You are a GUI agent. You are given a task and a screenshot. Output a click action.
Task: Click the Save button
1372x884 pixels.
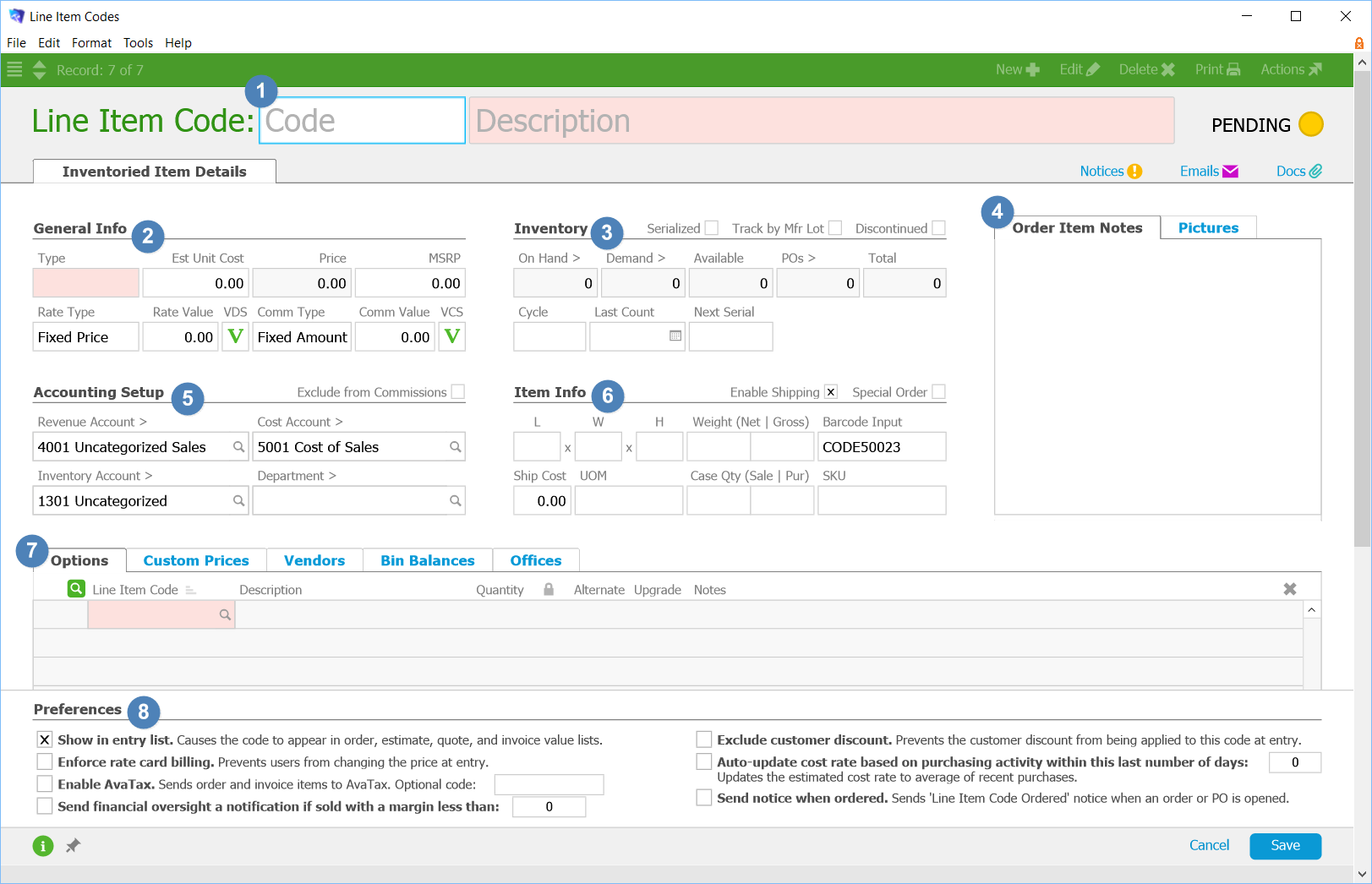pos(1285,846)
